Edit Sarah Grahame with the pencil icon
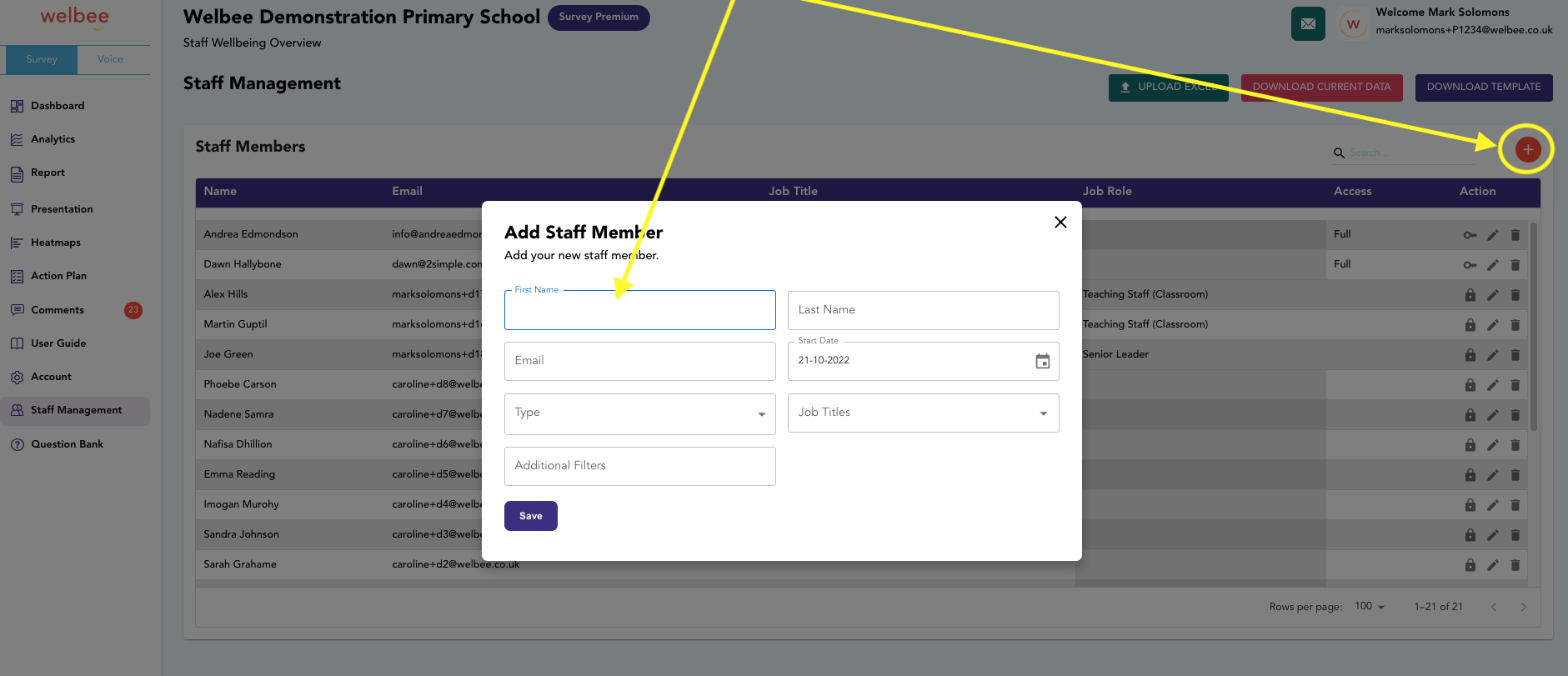1568x676 pixels. tap(1493, 565)
